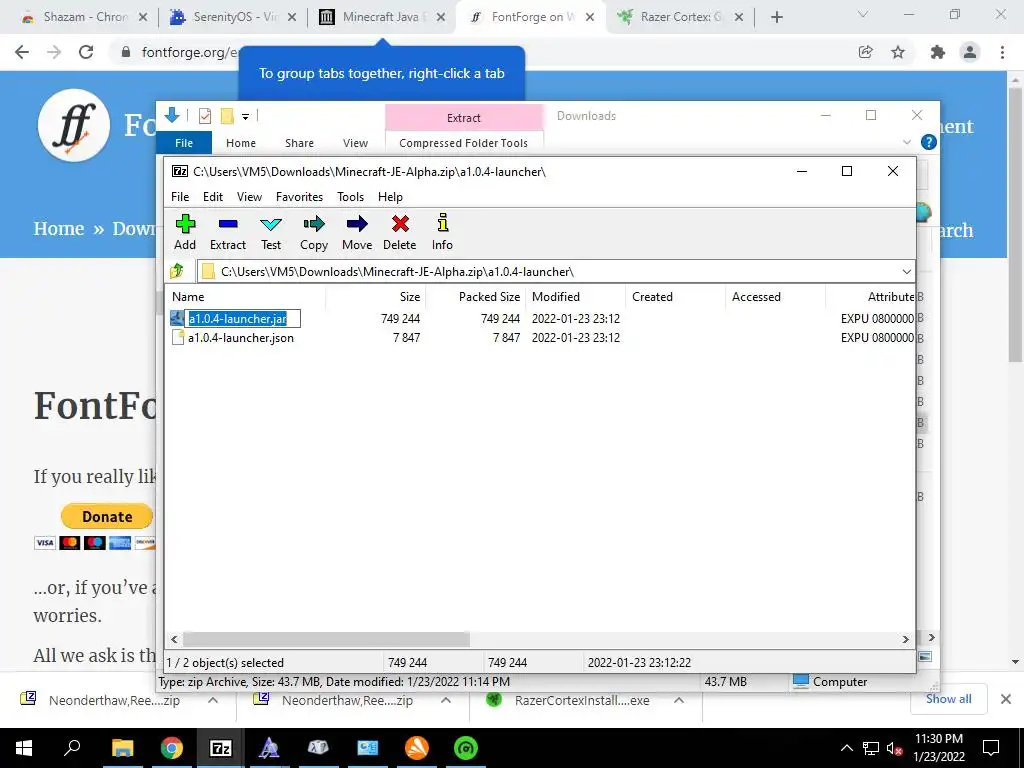Open Explorer Help question mark icon
This screenshot has height=768, width=1024.
coord(928,142)
